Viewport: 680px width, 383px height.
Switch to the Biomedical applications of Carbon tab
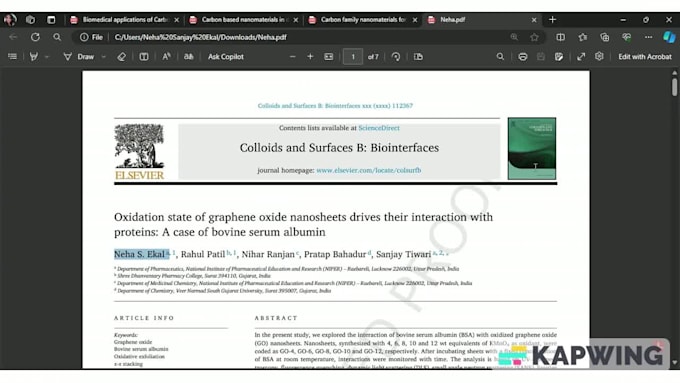tap(124, 20)
